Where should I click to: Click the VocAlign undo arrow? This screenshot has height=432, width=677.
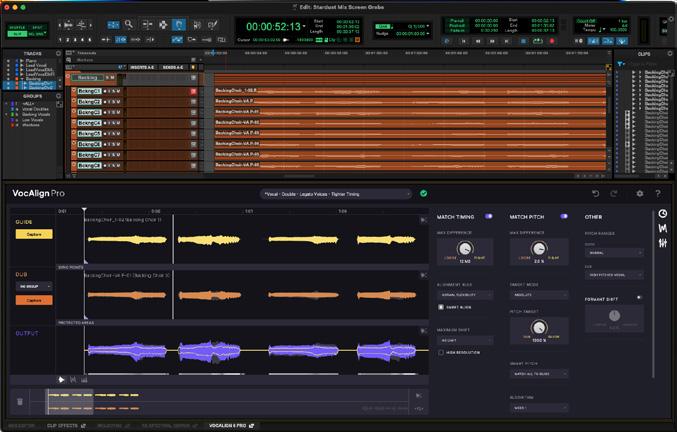tap(596, 193)
